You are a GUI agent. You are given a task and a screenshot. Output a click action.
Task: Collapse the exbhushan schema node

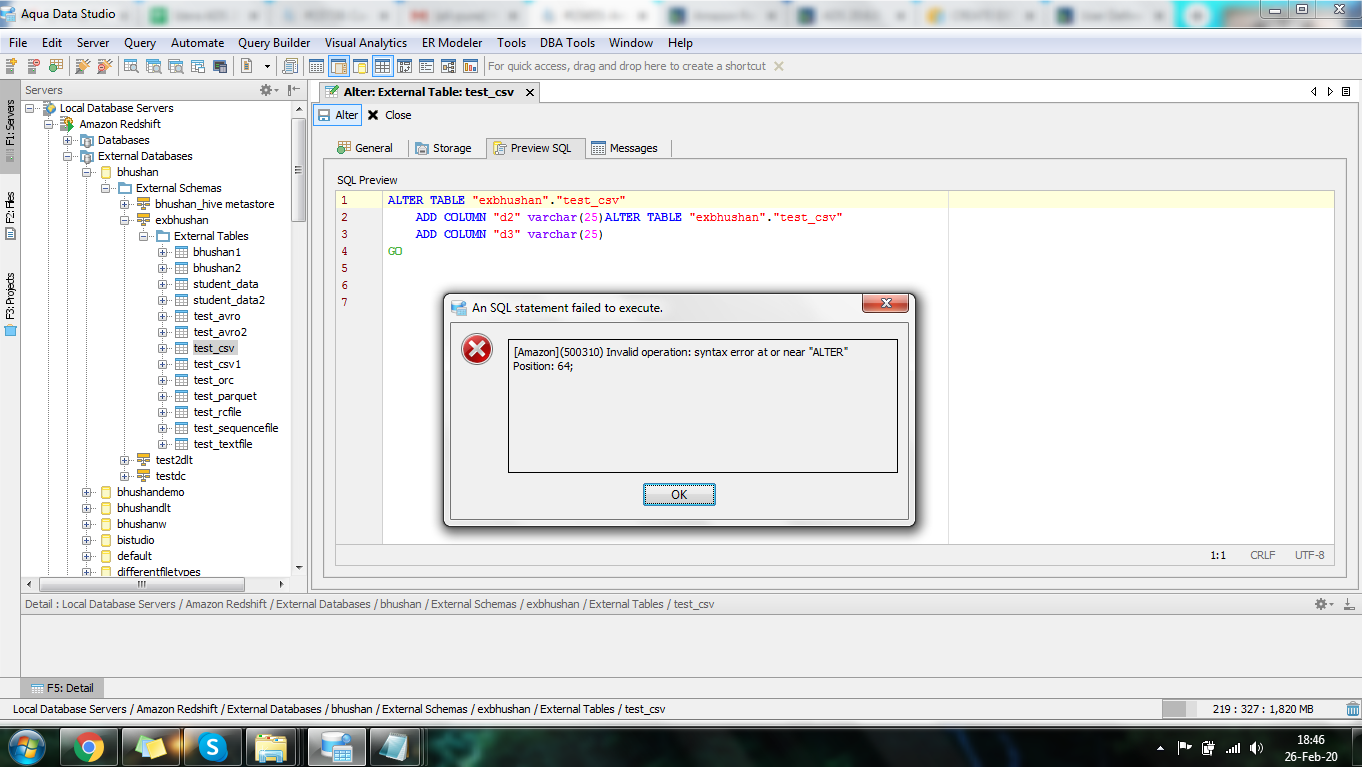125,220
